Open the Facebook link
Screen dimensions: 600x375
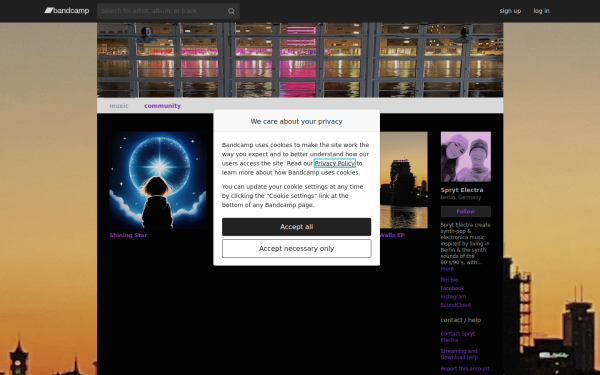tap(452, 289)
